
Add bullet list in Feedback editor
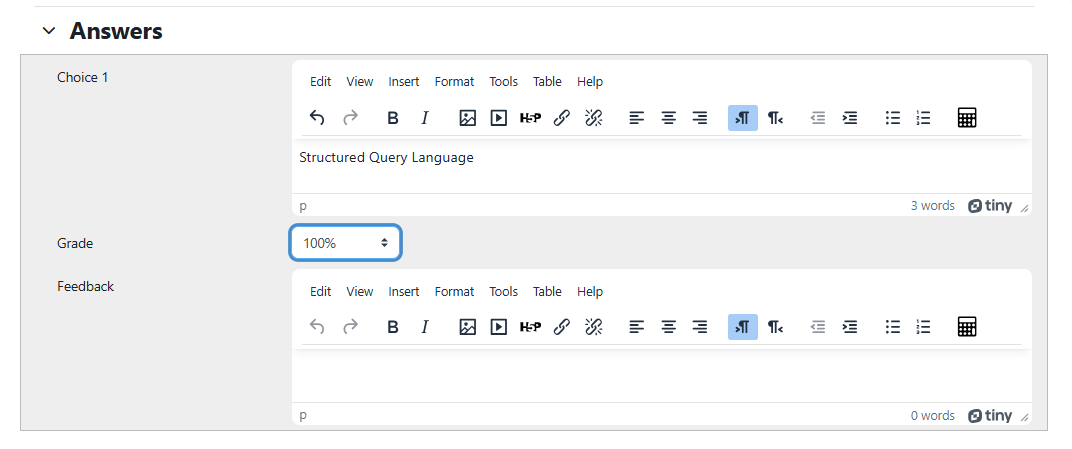tap(892, 327)
